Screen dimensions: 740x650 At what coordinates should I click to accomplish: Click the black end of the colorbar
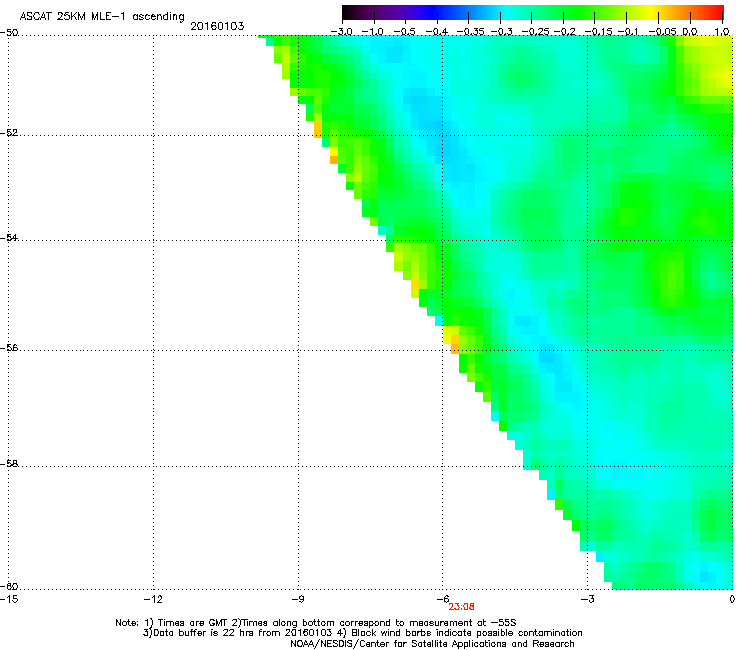(x=347, y=12)
